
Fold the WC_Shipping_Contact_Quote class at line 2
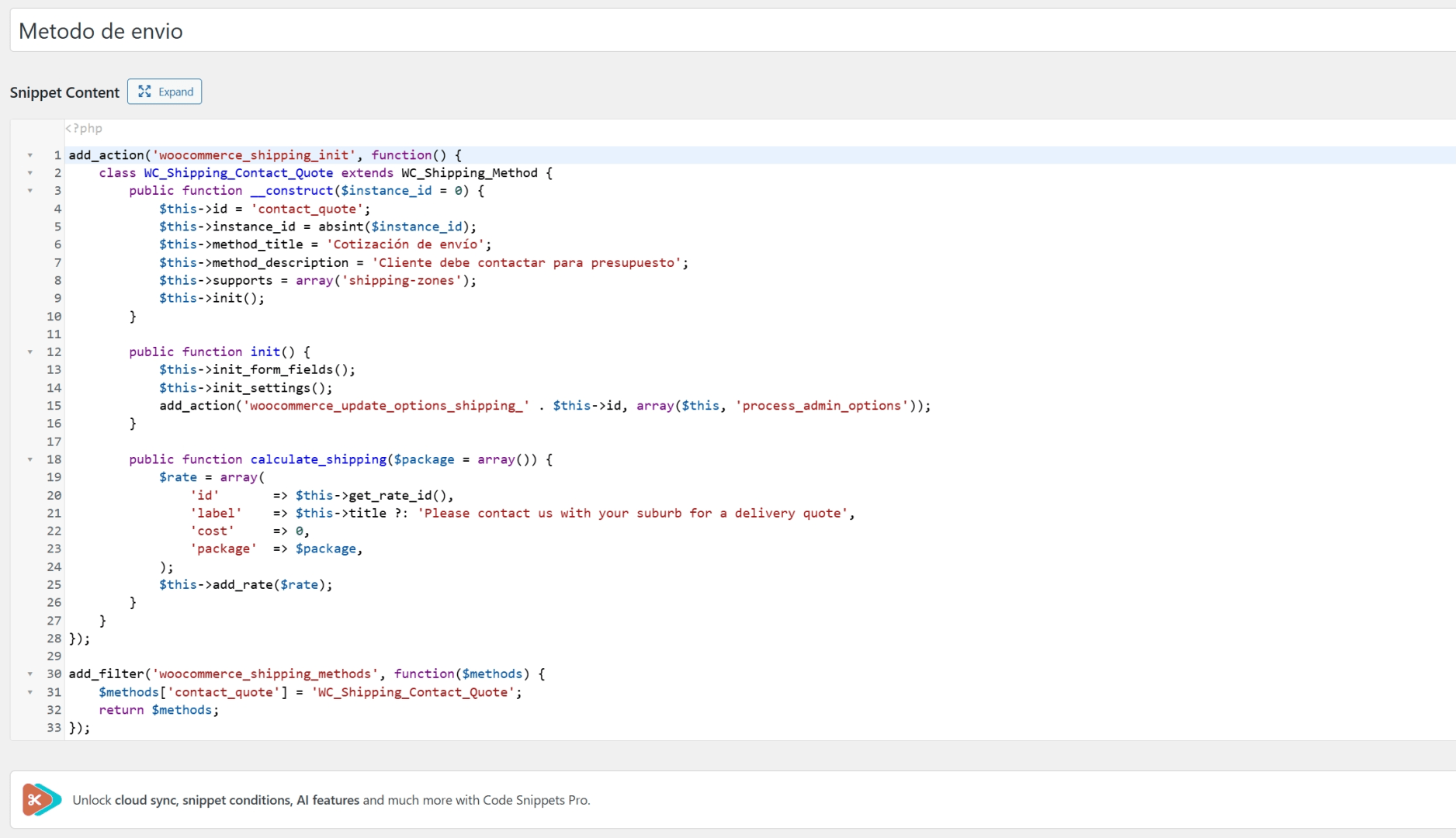click(x=30, y=173)
